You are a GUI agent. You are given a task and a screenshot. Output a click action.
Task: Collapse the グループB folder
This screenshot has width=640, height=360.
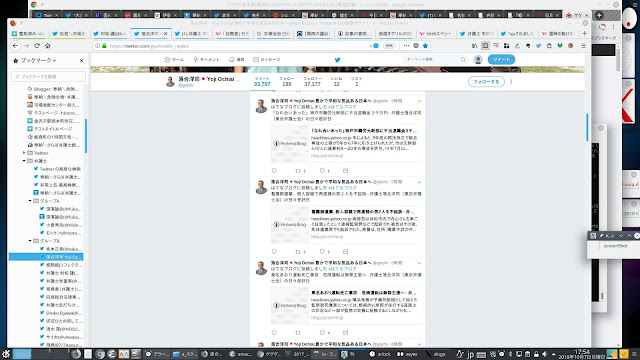tap(30, 241)
